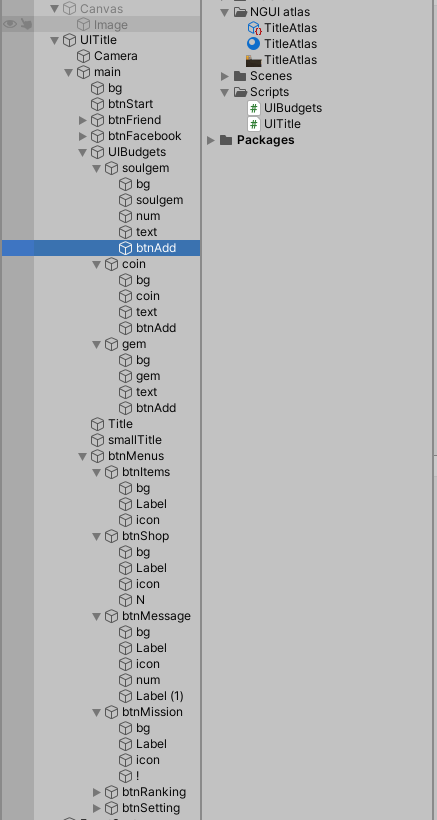Image resolution: width=437 pixels, height=820 pixels.
Task: Select text object under soulgem
Action: [146, 232]
